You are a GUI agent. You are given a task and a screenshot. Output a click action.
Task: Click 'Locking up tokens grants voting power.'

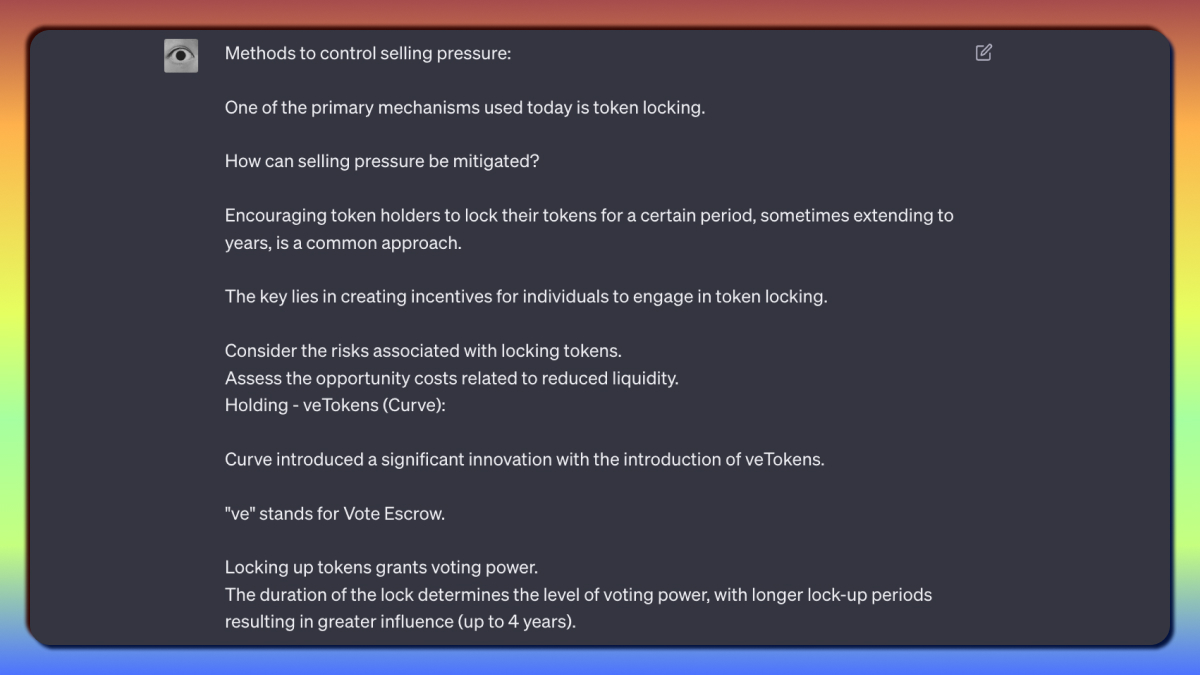coord(381,567)
